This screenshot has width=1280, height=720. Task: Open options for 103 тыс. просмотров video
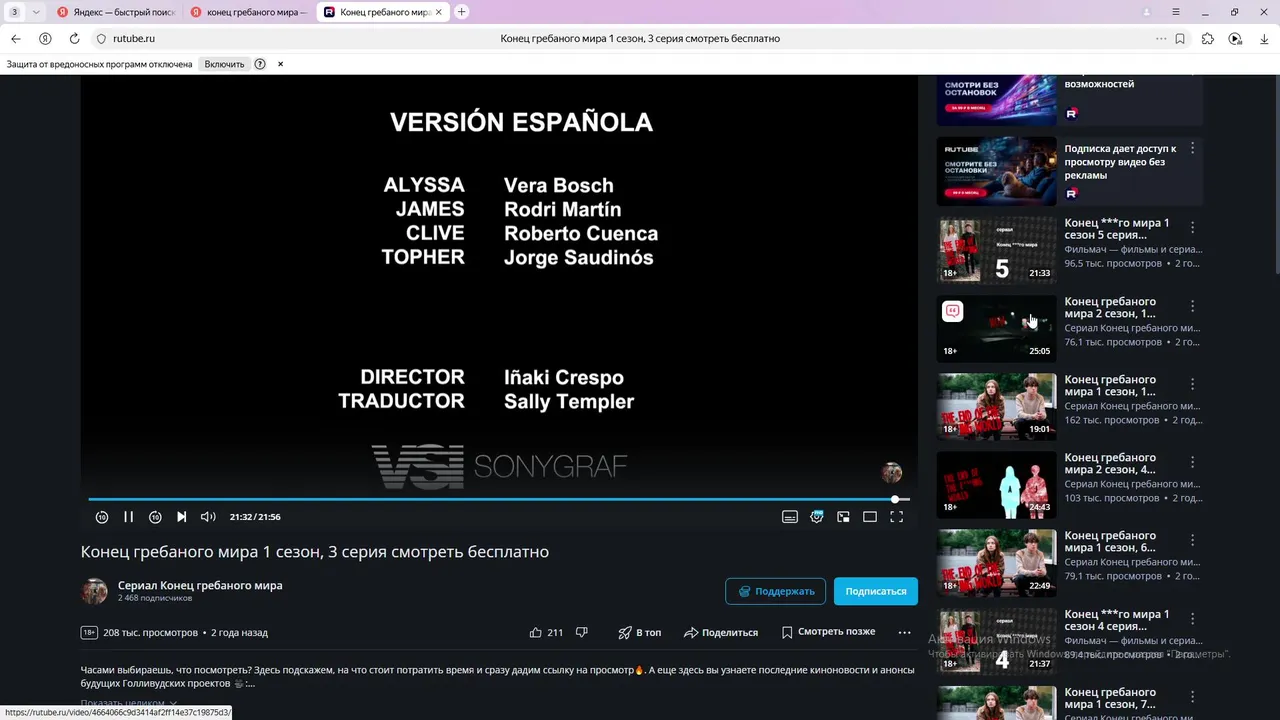point(1192,461)
